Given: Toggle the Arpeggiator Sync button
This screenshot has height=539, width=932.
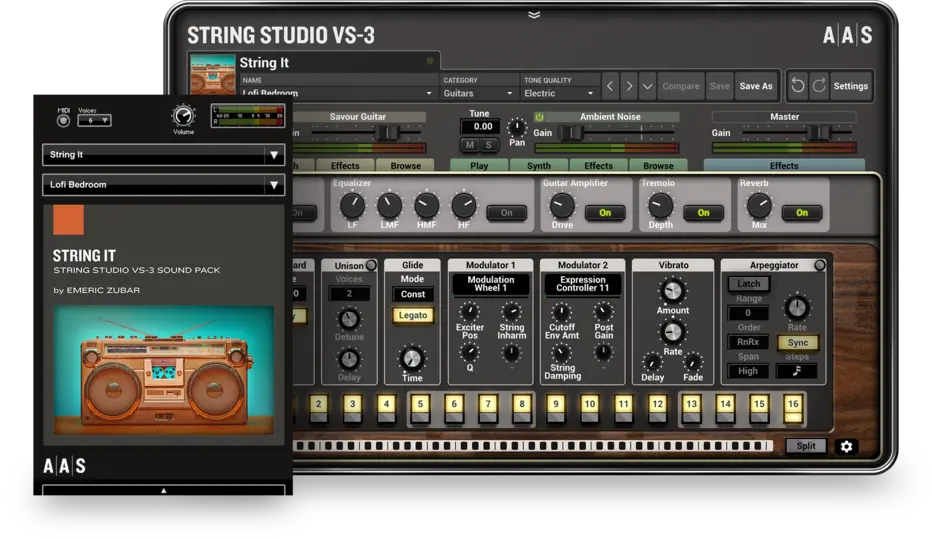Looking at the screenshot, I should click(798, 342).
